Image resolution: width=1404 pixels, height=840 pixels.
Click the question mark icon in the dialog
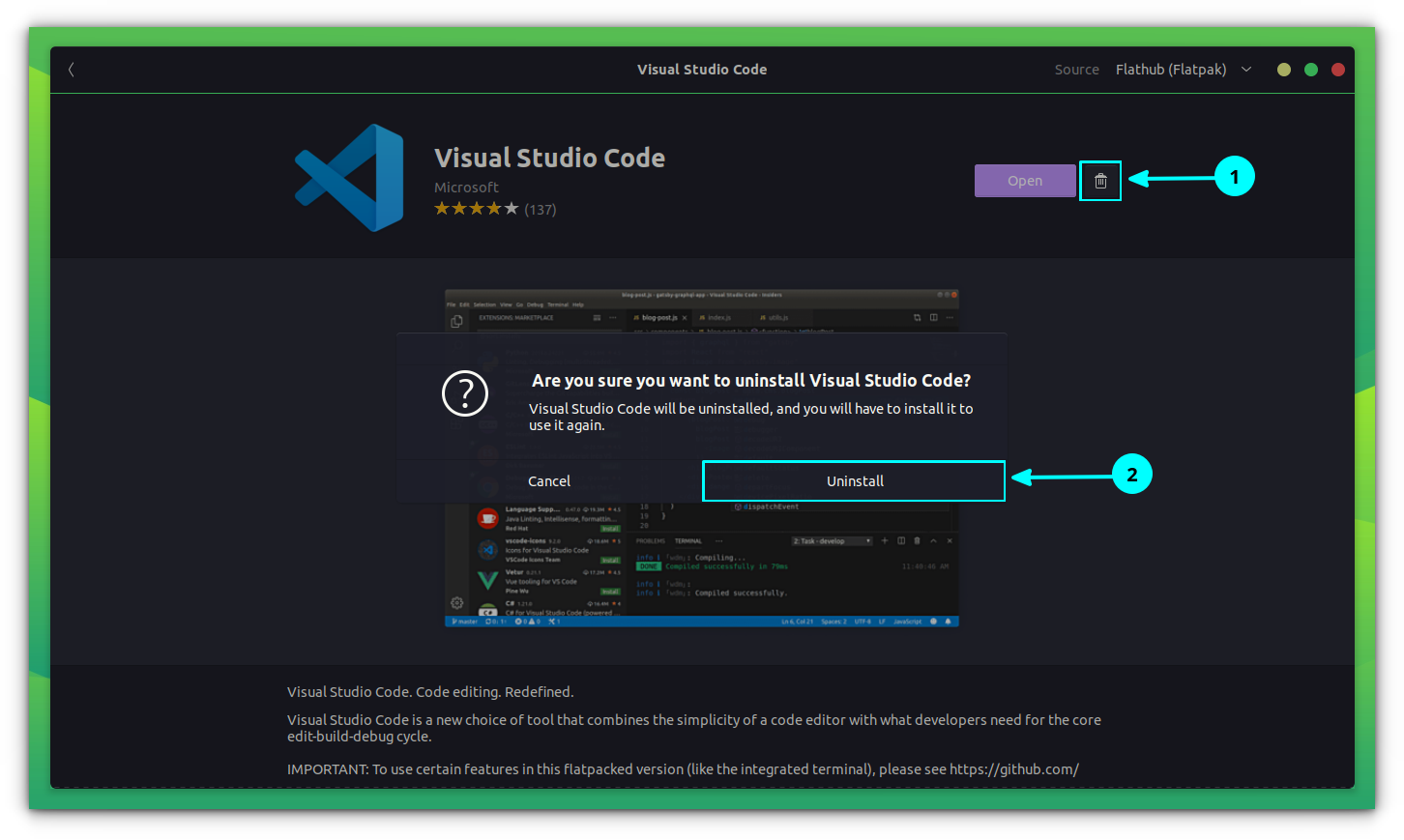pyautogui.click(x=465, y=393)
